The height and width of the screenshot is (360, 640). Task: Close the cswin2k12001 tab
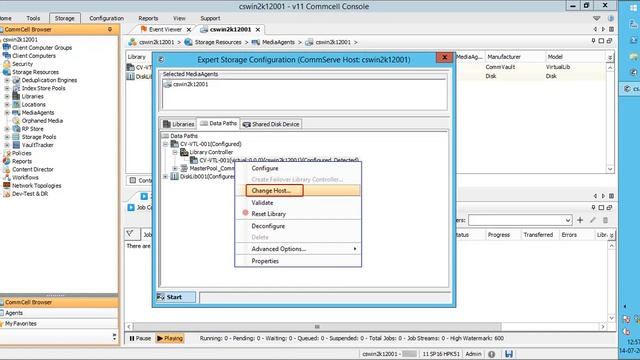(258, 29)
